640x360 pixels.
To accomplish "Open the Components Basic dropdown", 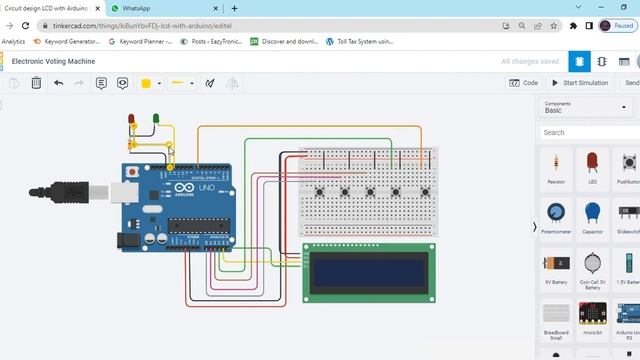I will [586, 107].
